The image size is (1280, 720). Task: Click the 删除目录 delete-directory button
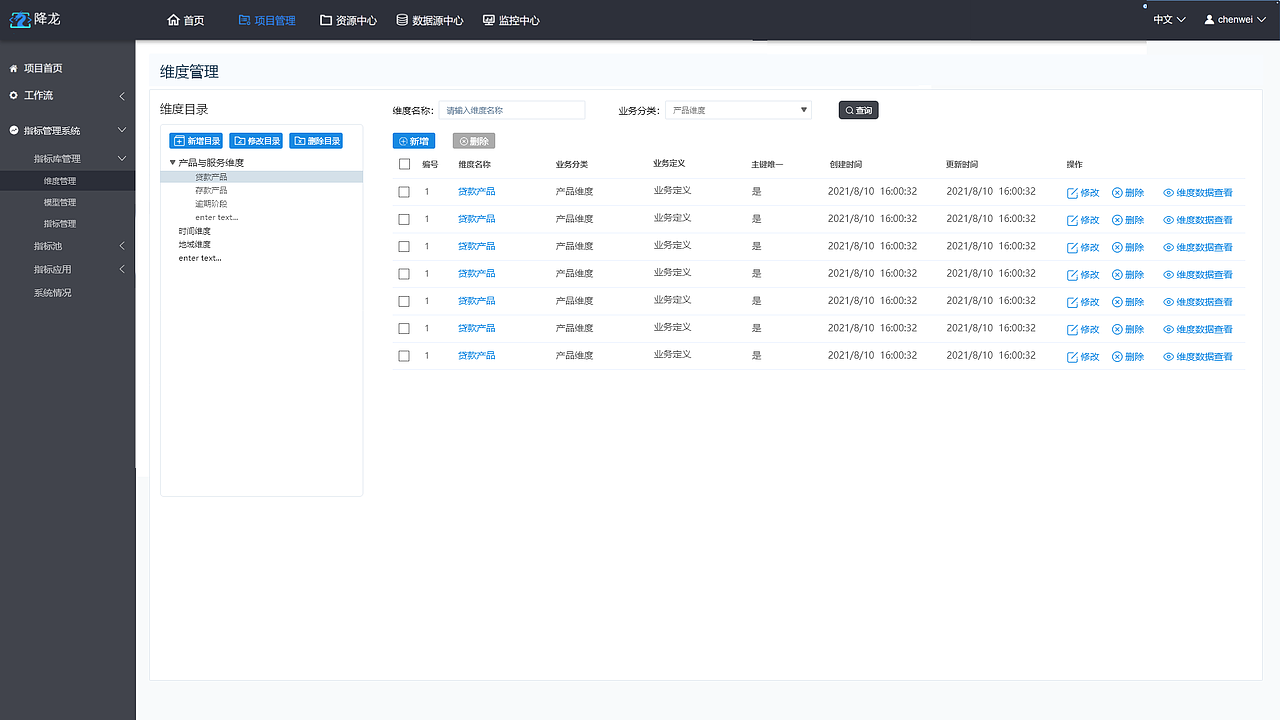pyautogui.click(x=316, y=141)
